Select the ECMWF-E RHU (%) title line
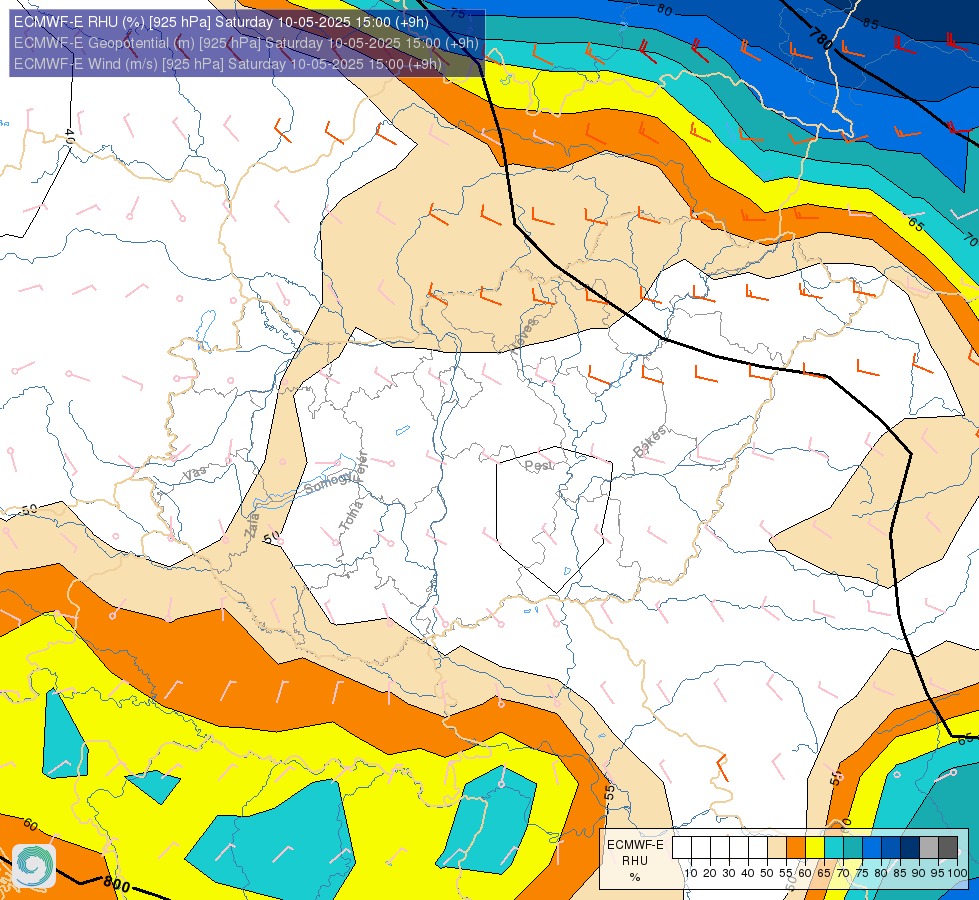979x900 pixels. (x=221, y=22)
